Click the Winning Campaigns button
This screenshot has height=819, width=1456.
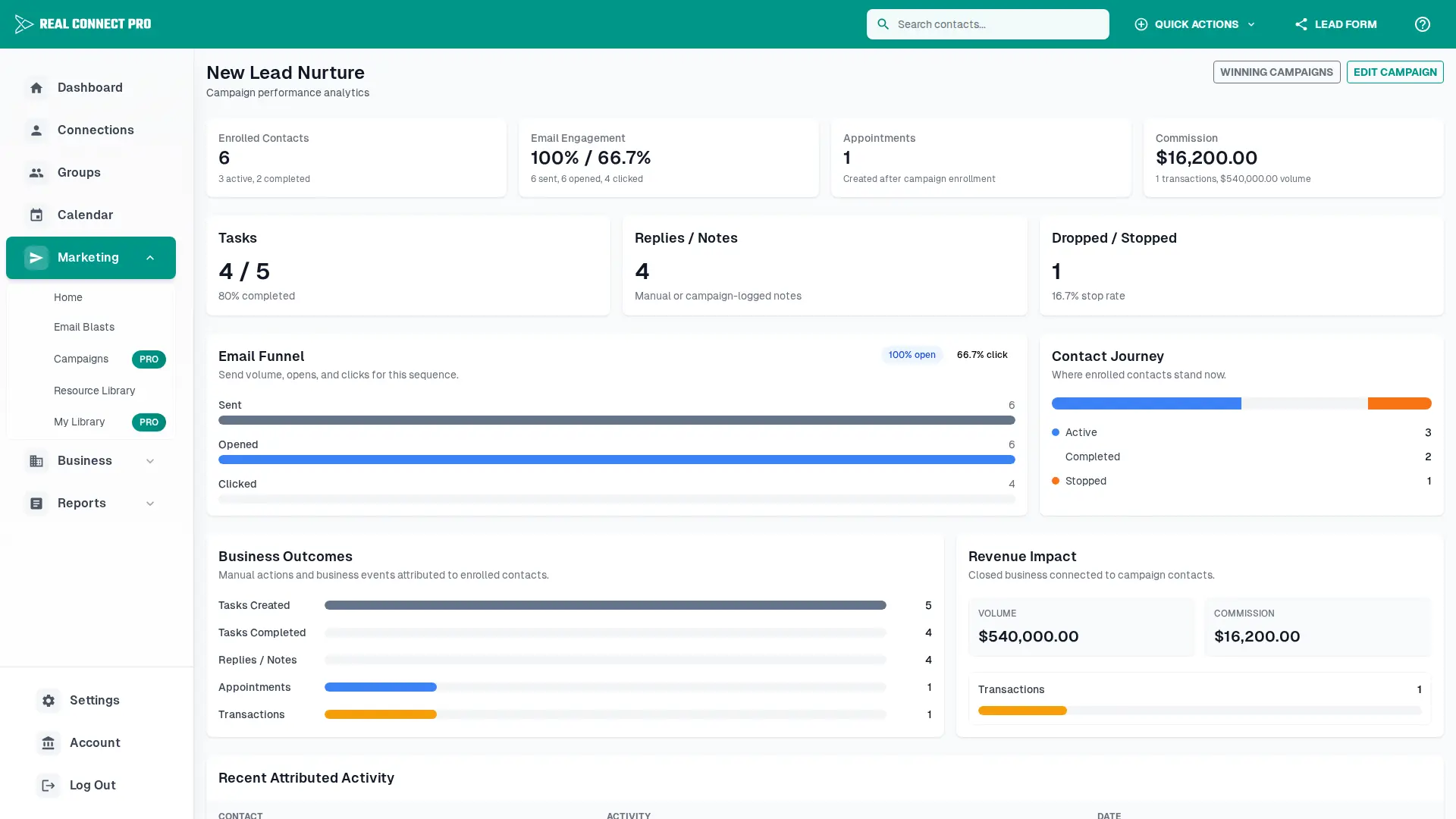pyautogui.click(x=1276, y=72)
